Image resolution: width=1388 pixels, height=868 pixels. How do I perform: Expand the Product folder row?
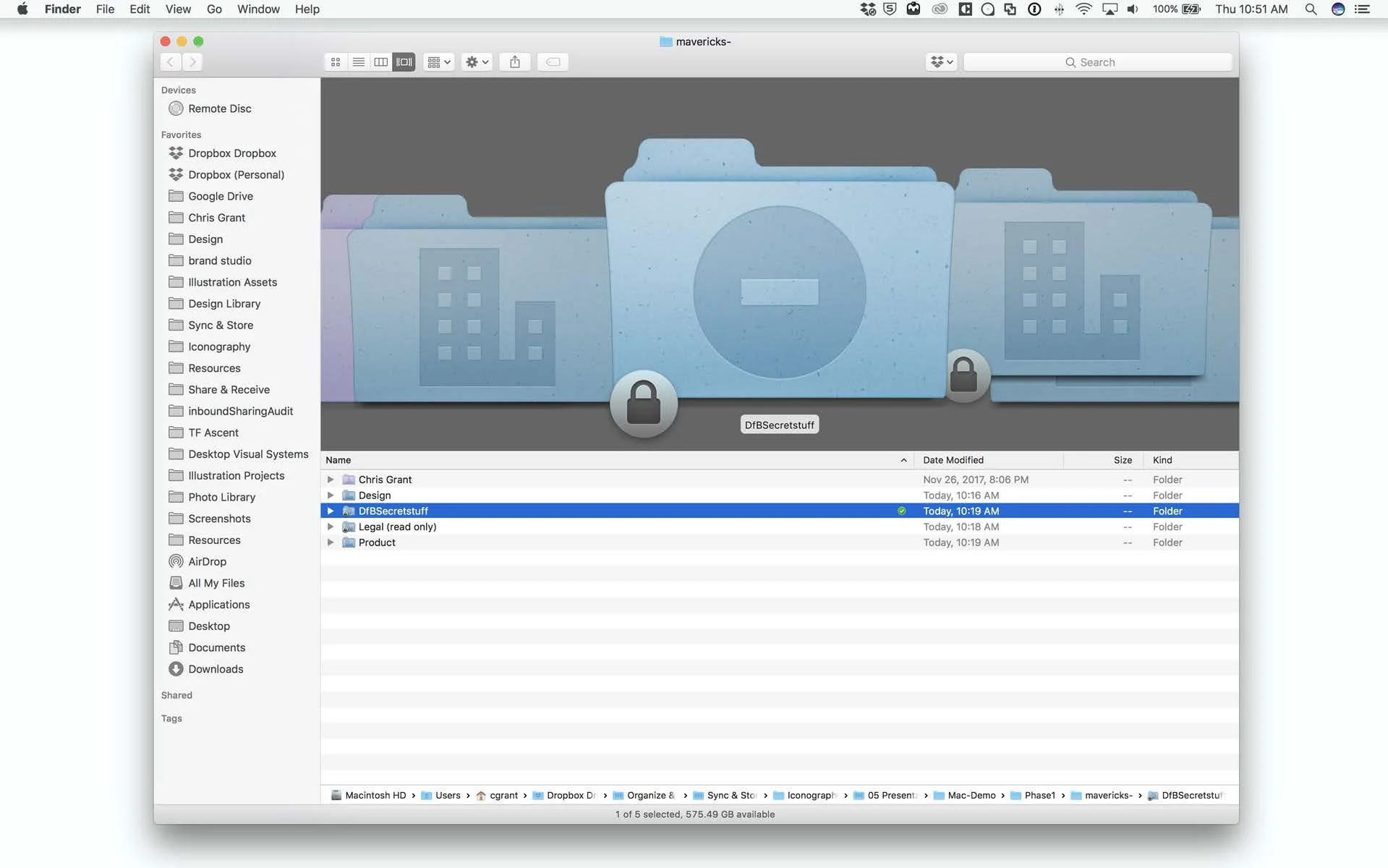tap(331, 542)
